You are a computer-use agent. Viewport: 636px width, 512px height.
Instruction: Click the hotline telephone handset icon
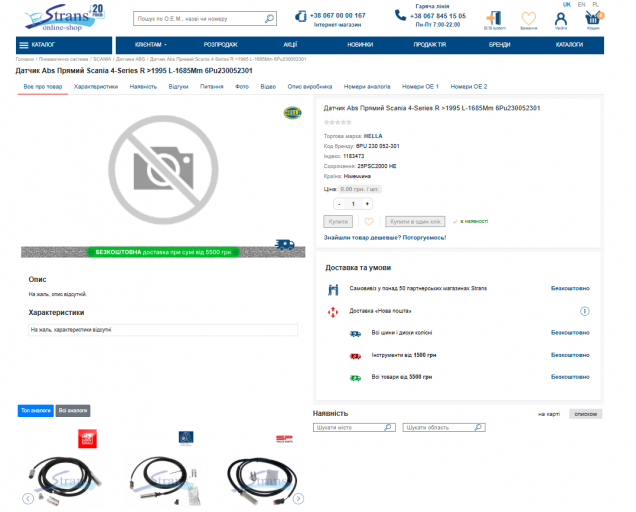(x=400, y=15)
